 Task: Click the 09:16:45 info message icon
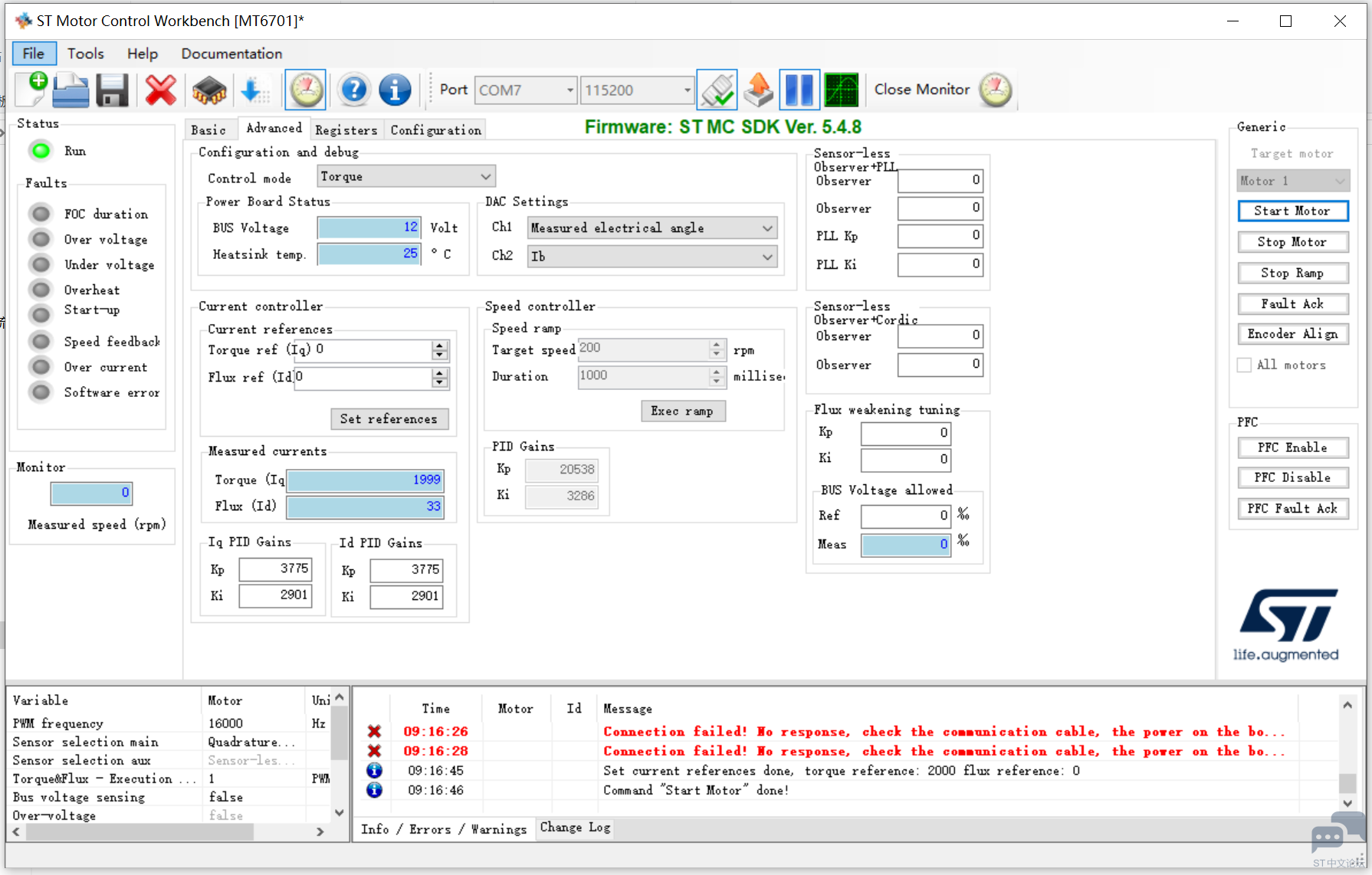coord(374,770)
